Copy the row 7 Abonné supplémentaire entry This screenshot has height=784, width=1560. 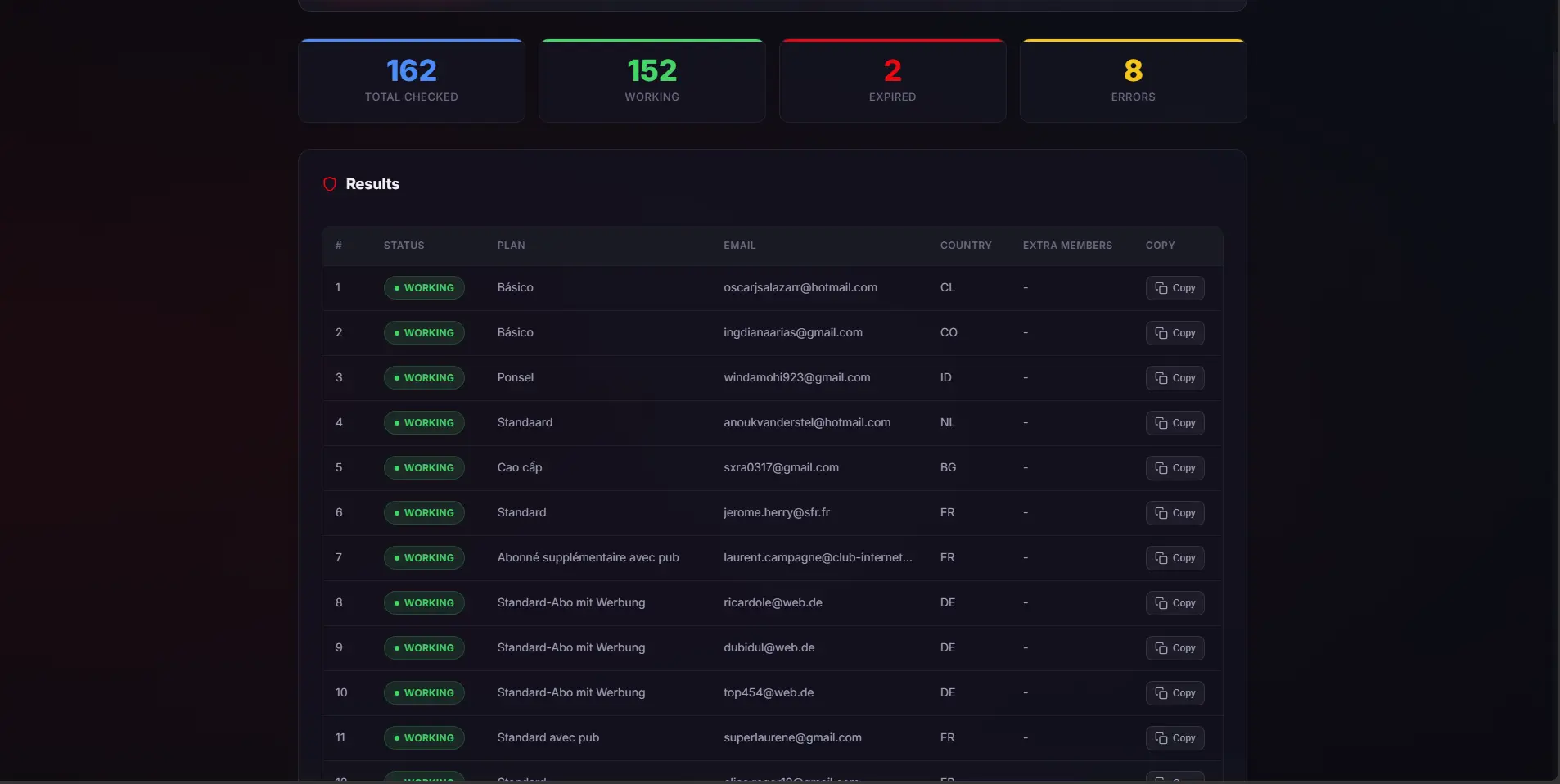pyautogui.click(x=1175, y=558)
